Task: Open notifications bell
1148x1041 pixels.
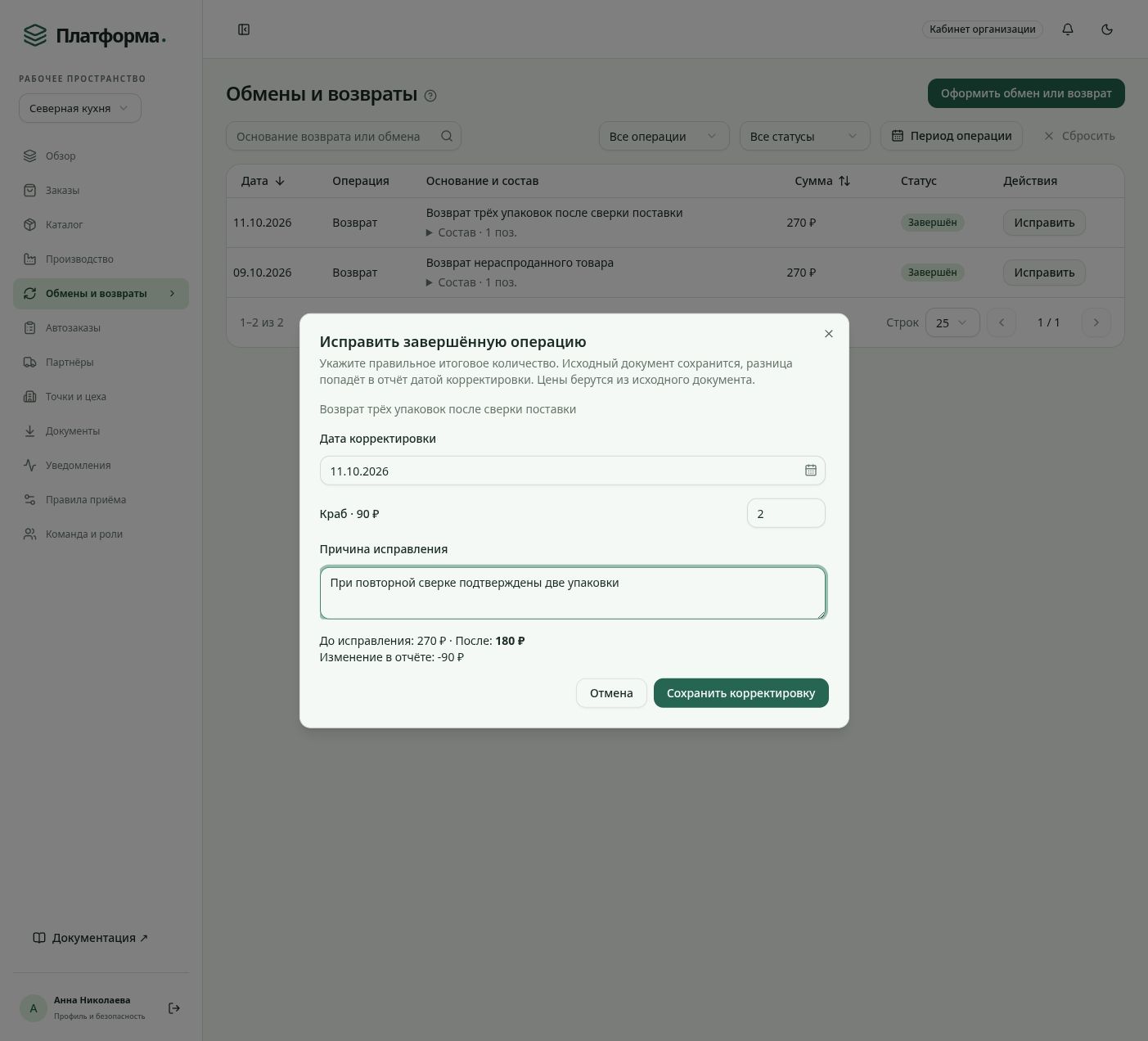Action: (1068, 29)
